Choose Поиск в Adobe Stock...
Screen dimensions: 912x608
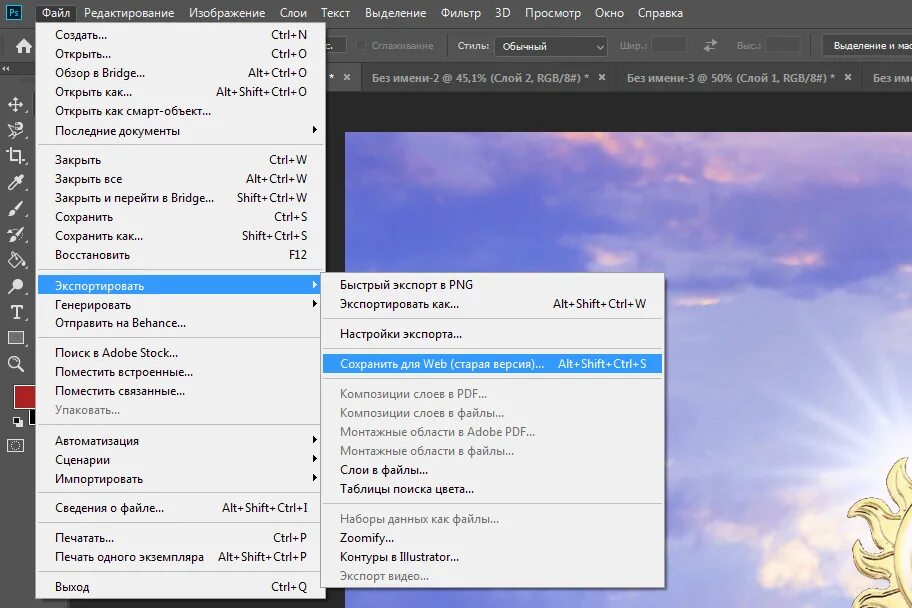tap(181, 353)
